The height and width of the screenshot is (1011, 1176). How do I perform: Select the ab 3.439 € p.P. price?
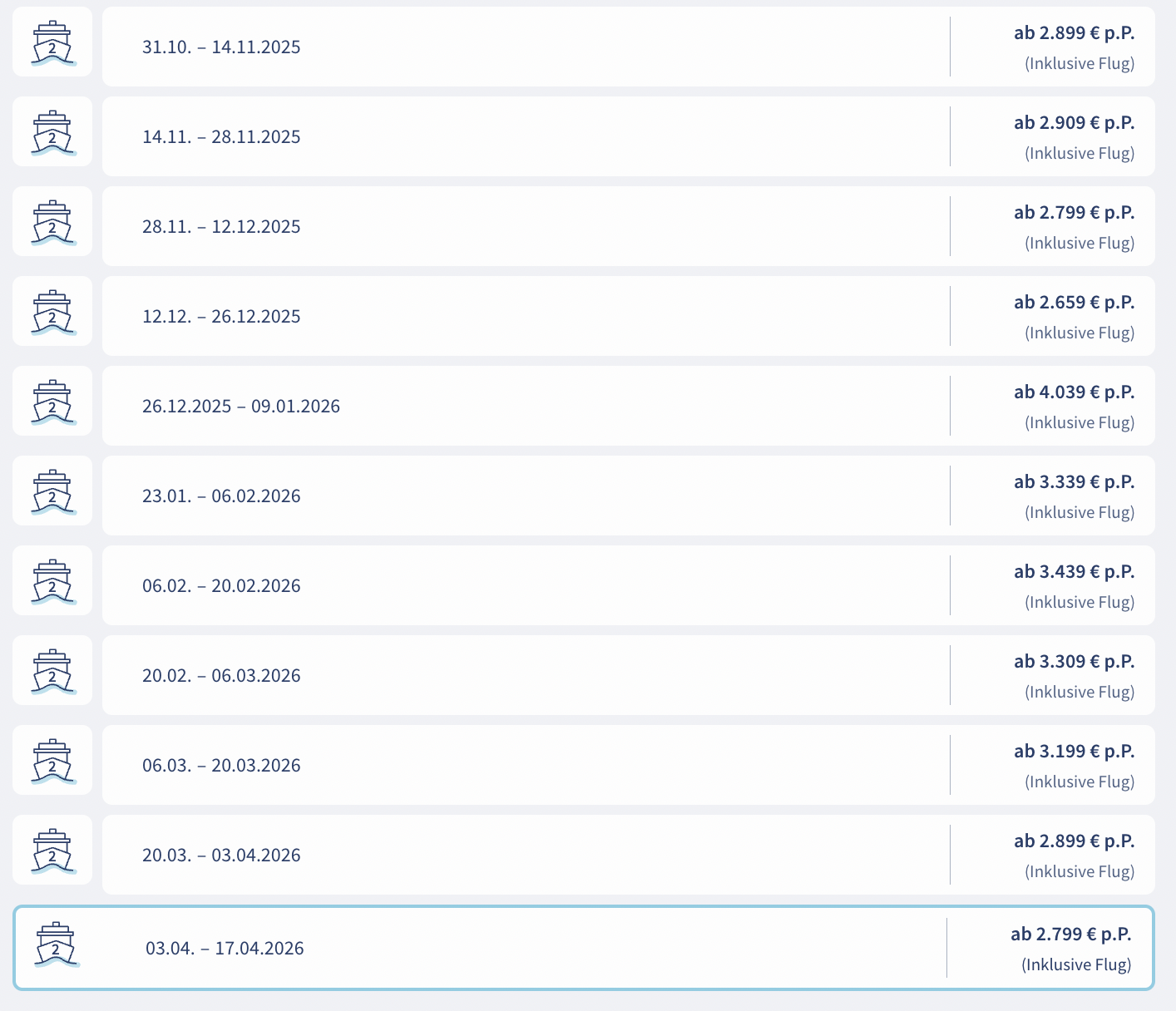tap(1074, 572)
